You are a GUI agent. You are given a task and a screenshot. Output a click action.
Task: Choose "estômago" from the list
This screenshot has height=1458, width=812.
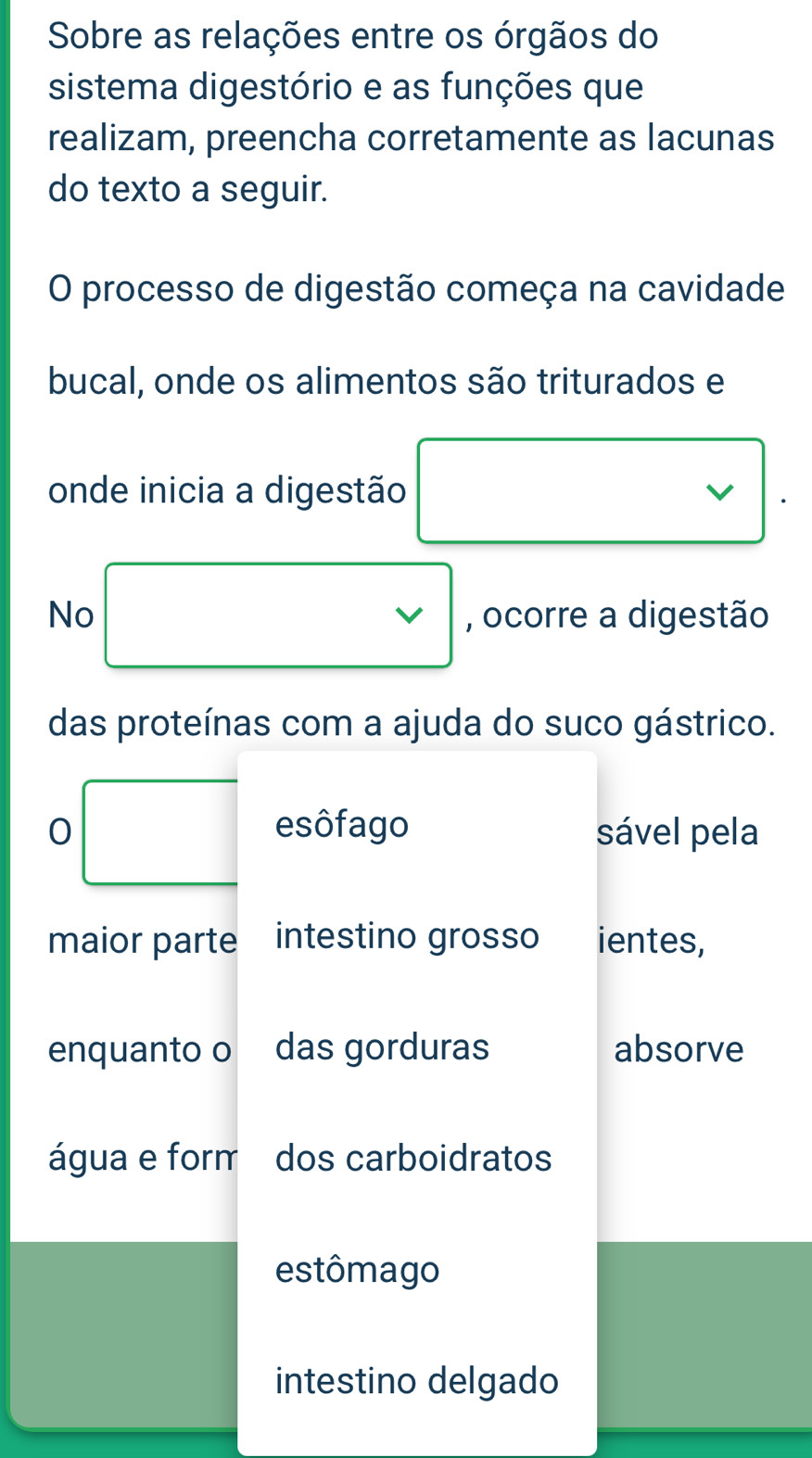[x=357, y=1269]
